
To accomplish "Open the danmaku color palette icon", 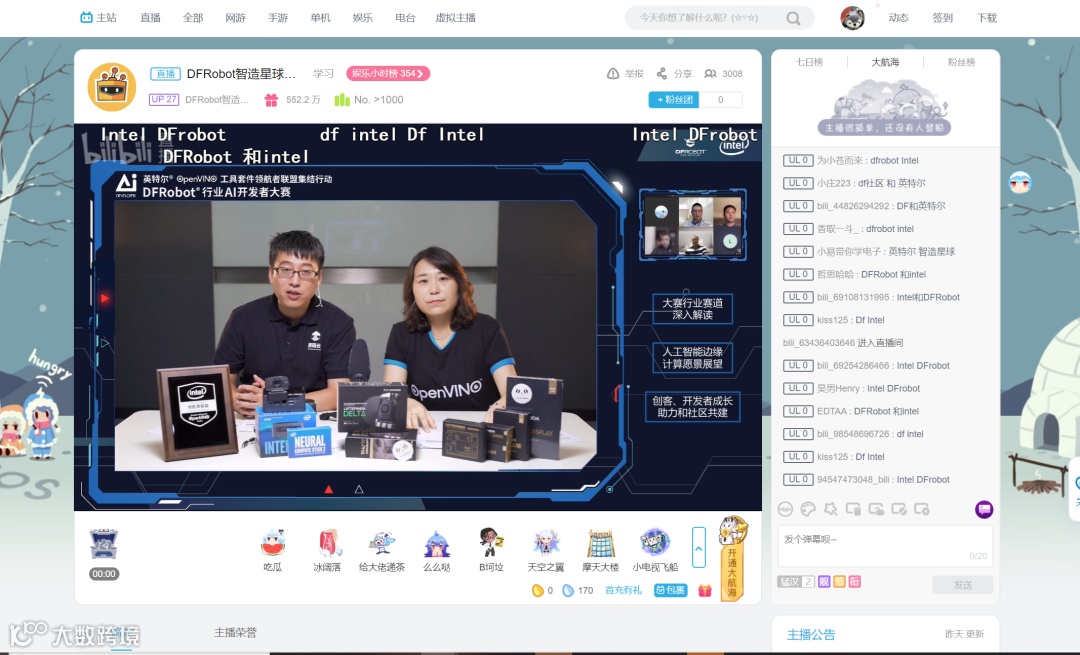I will pyautogui.click(x=808, y=510).
